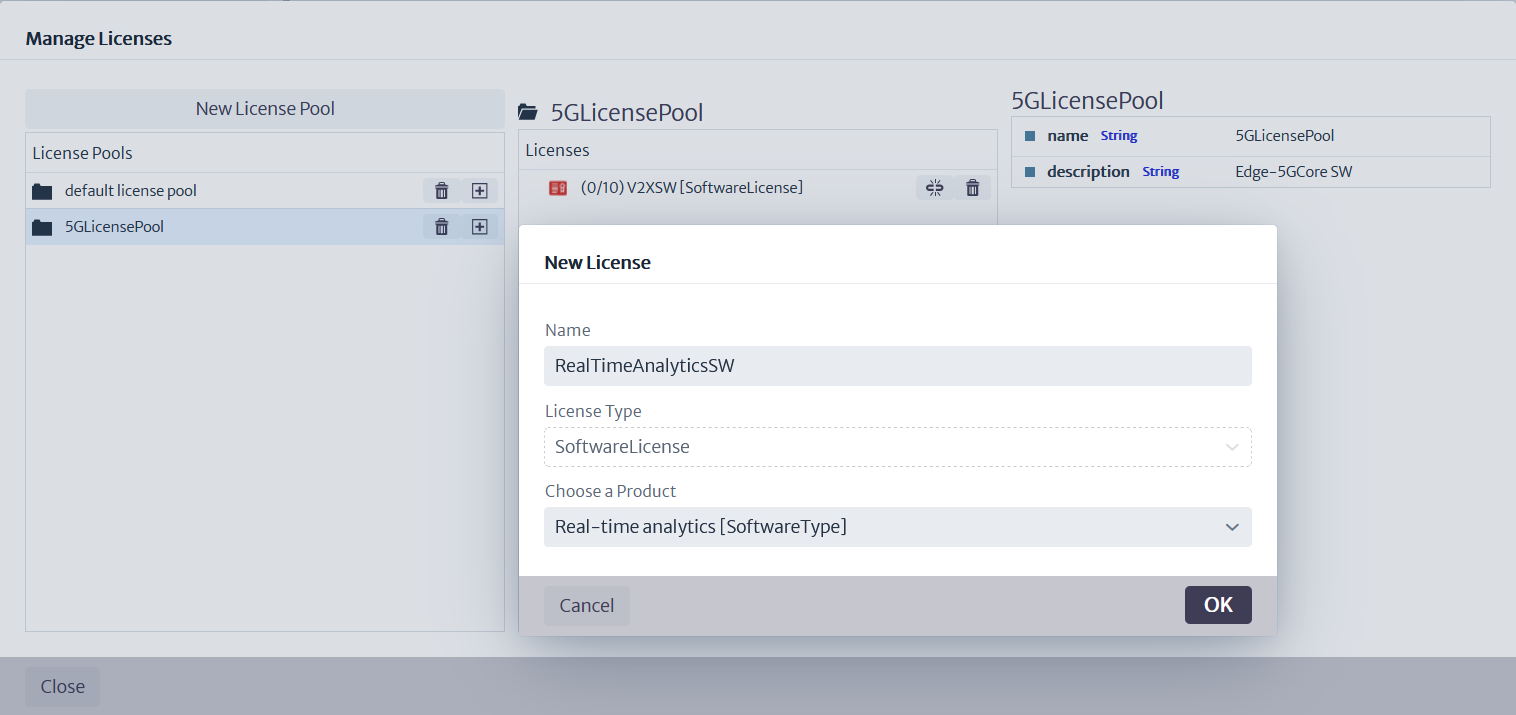
Task: Unlink the V2XSW license via the broken-link icon
Action: point(933,187)
